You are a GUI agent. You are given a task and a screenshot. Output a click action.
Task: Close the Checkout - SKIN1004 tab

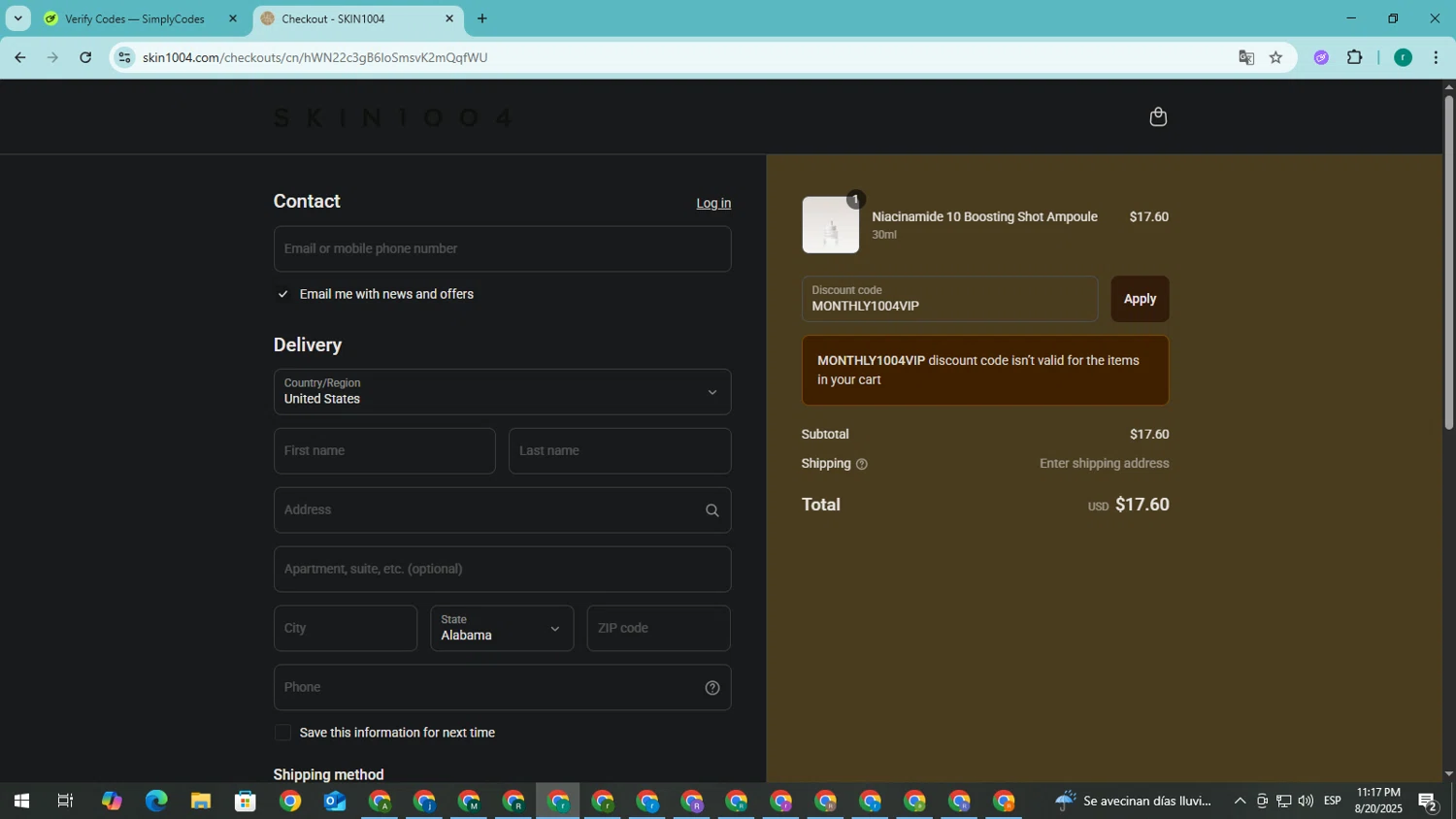point(449,18)
